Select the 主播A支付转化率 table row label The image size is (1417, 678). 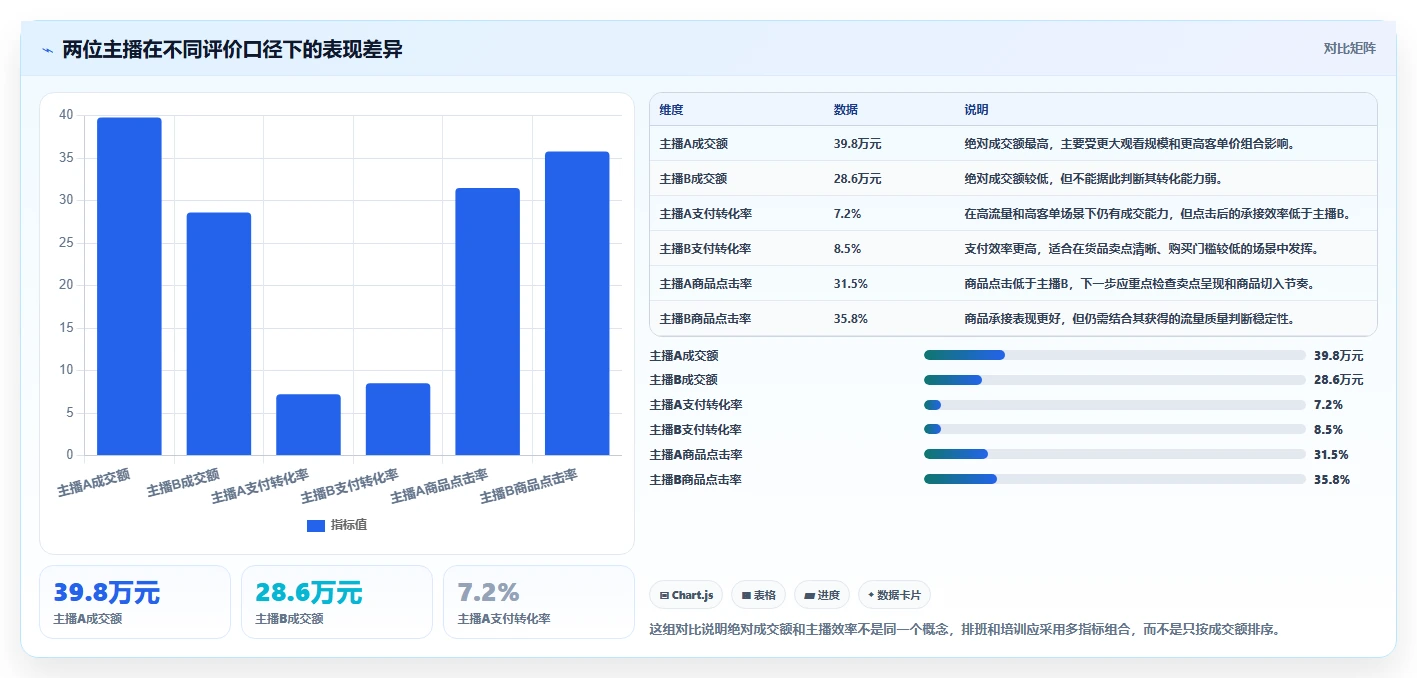point(705,214)
